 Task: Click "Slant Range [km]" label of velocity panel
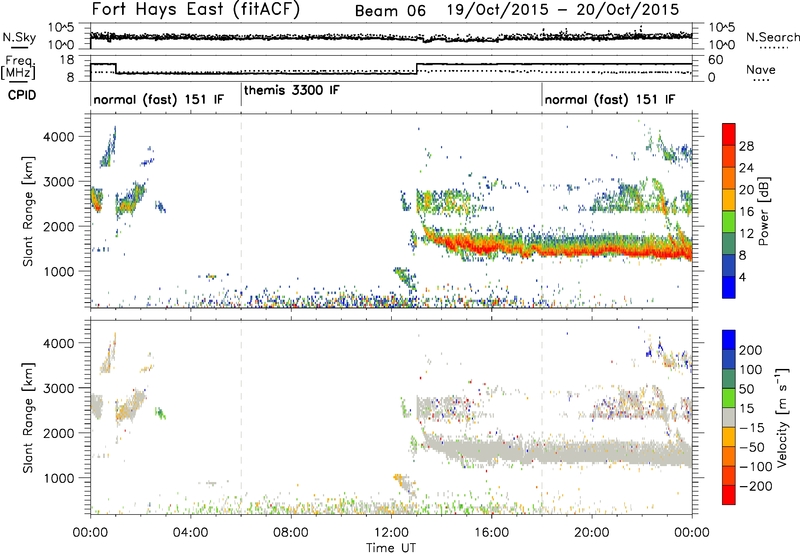point(28,417)
